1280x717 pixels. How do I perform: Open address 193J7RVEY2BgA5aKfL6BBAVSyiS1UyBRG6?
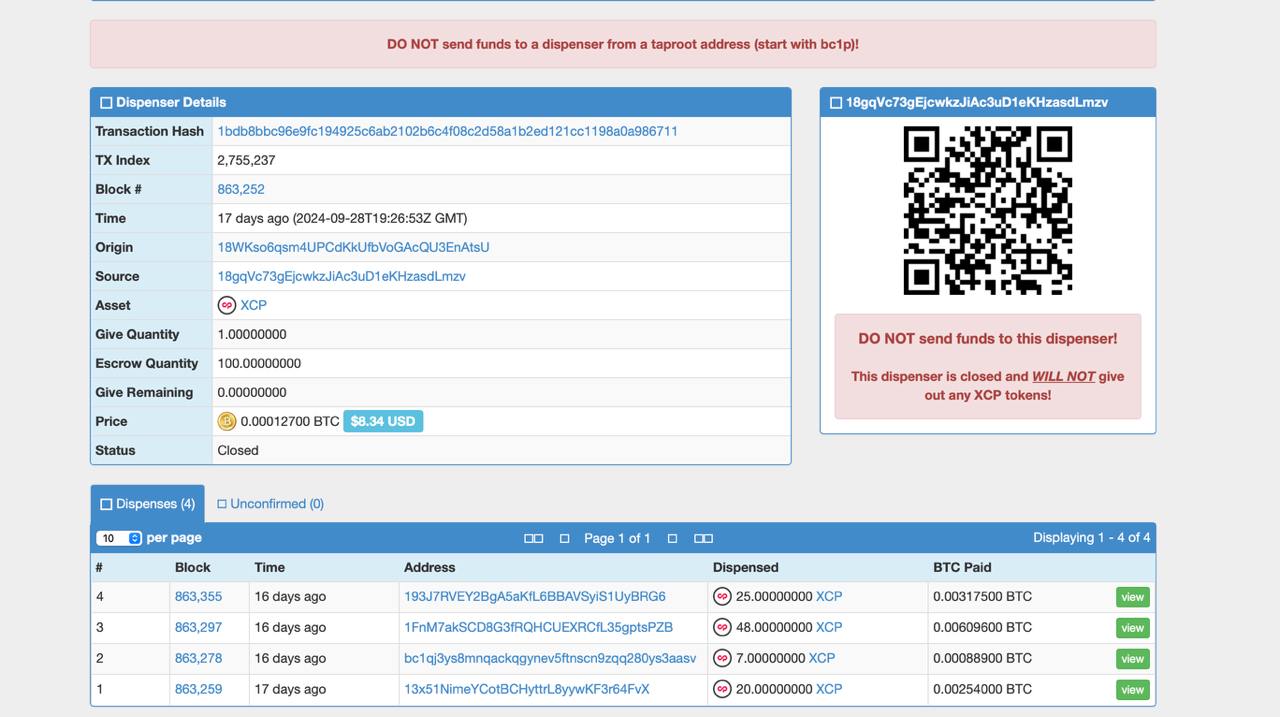[535, 596]
